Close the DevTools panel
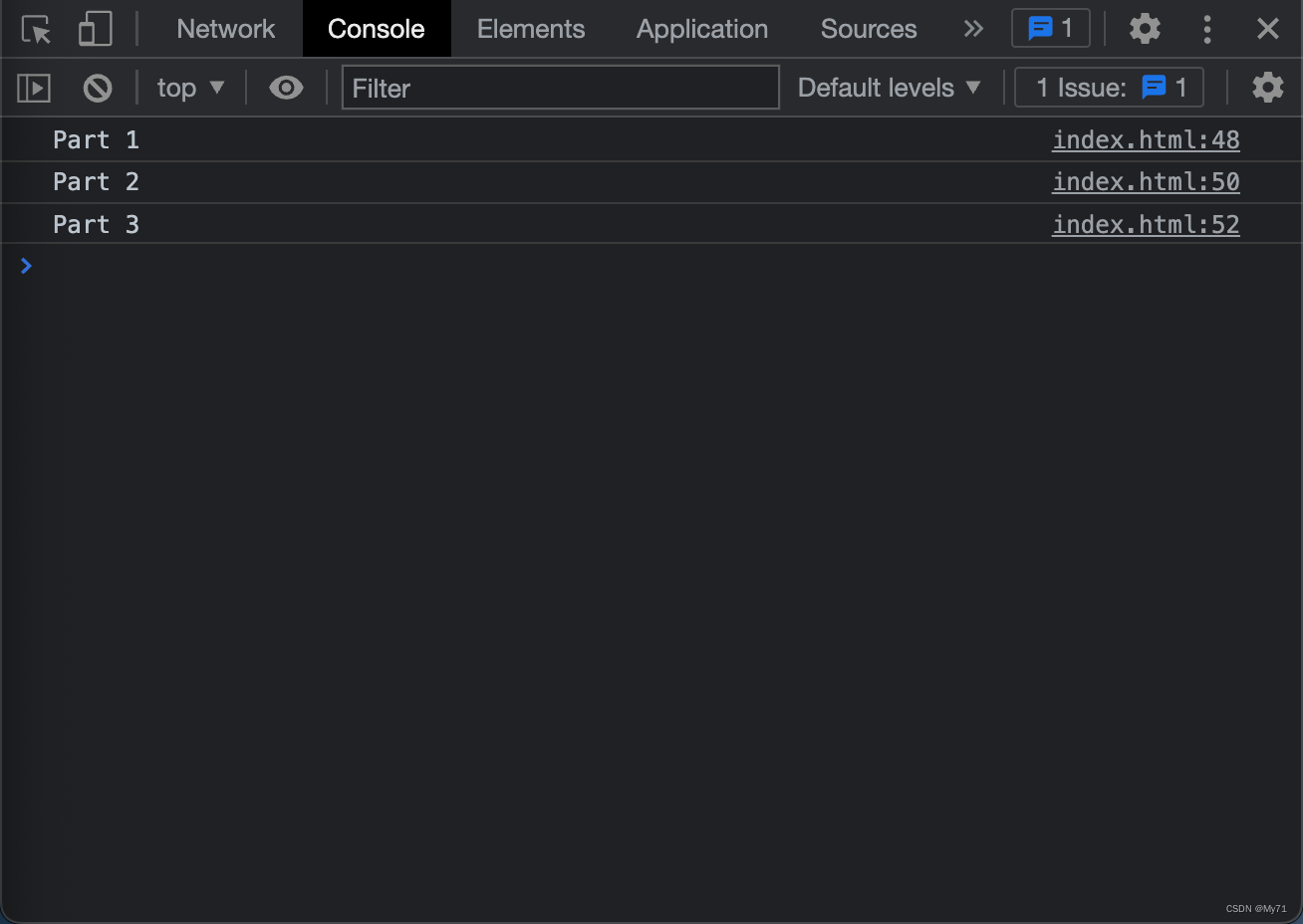Viewport: 1303px width, 924px height. coord(1267,29)
